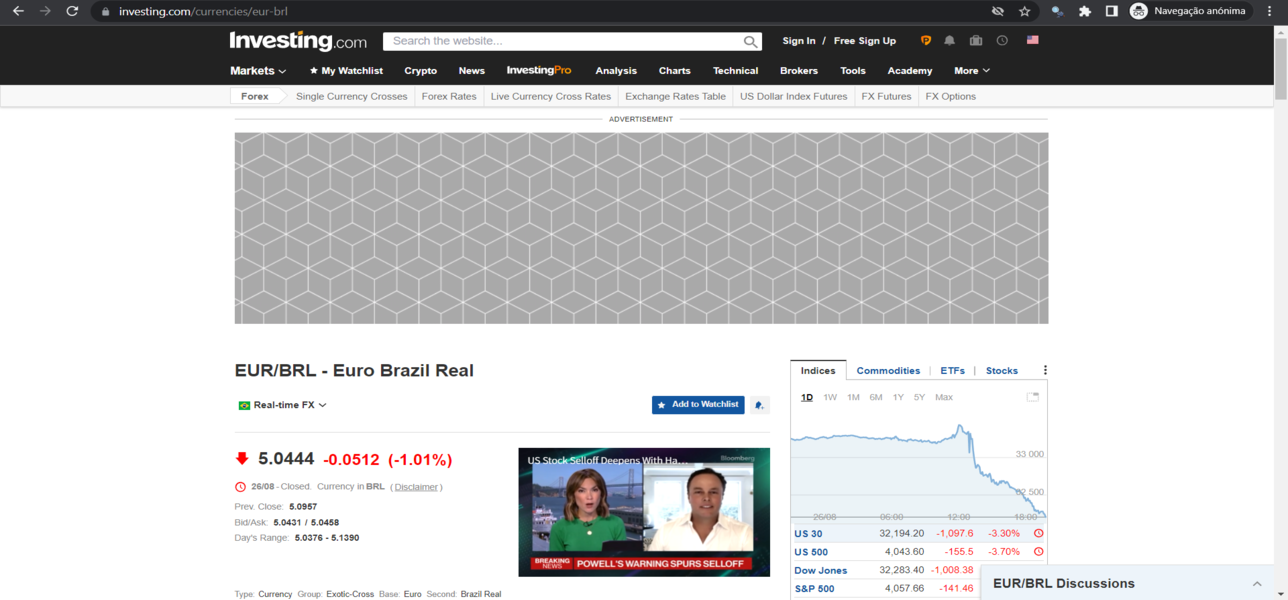Image resolution: width=1288 pixels, height=600 pixels.
Task: Switch to the ETFs tab
Action: click(953, 371)
